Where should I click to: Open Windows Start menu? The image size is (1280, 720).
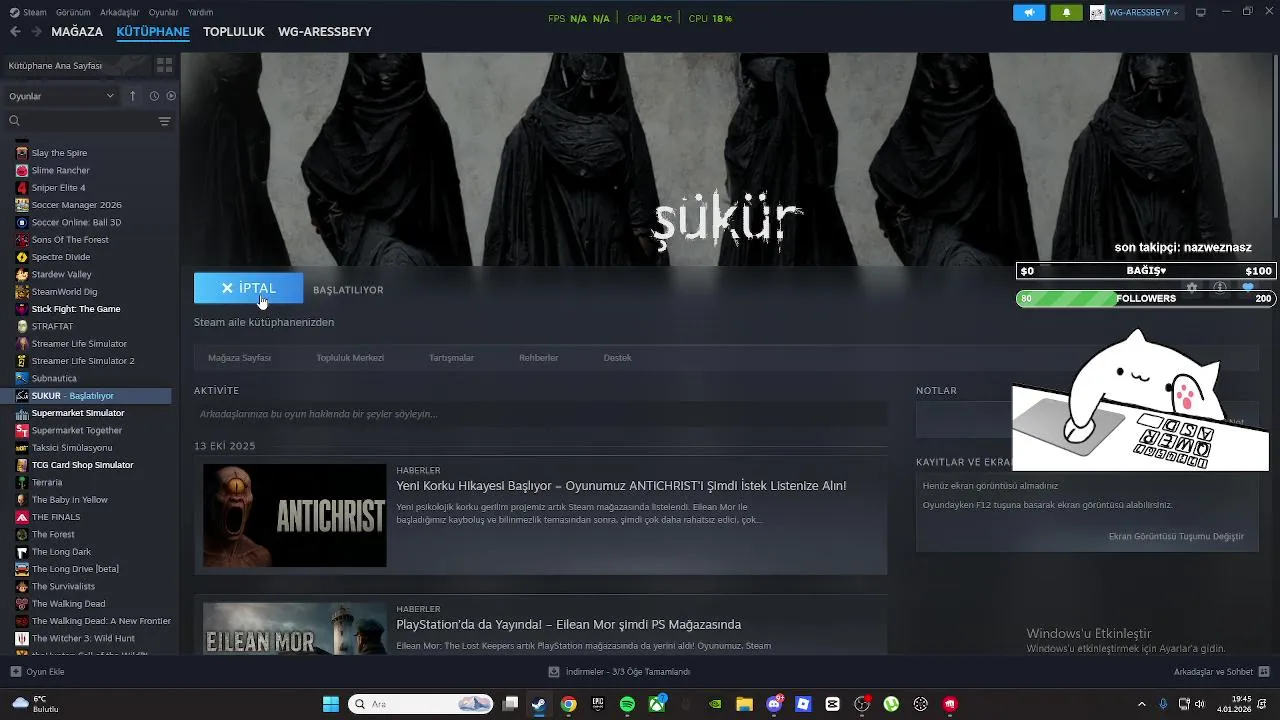[330, 704]
